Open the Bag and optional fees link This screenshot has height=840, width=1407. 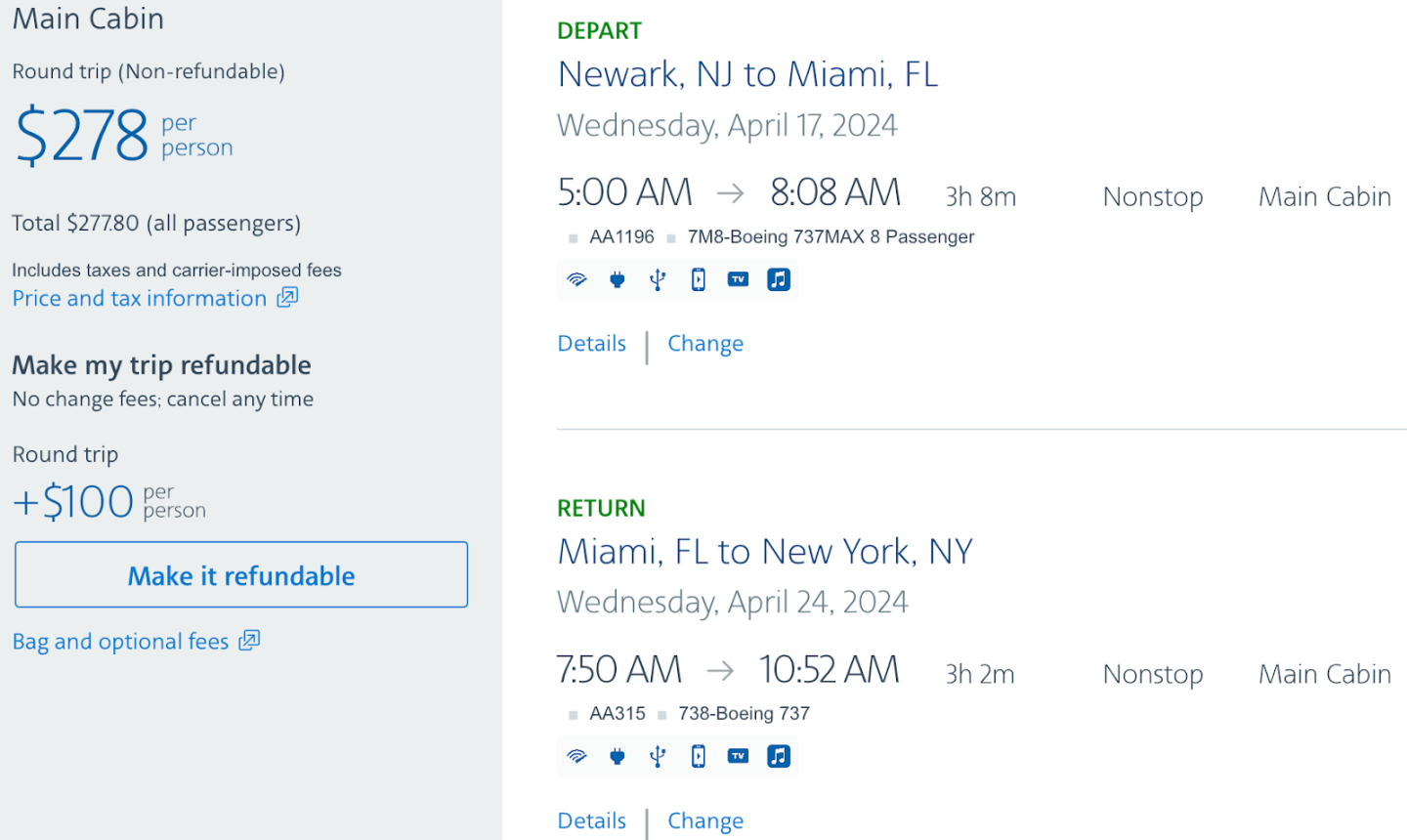coord(120,642)
